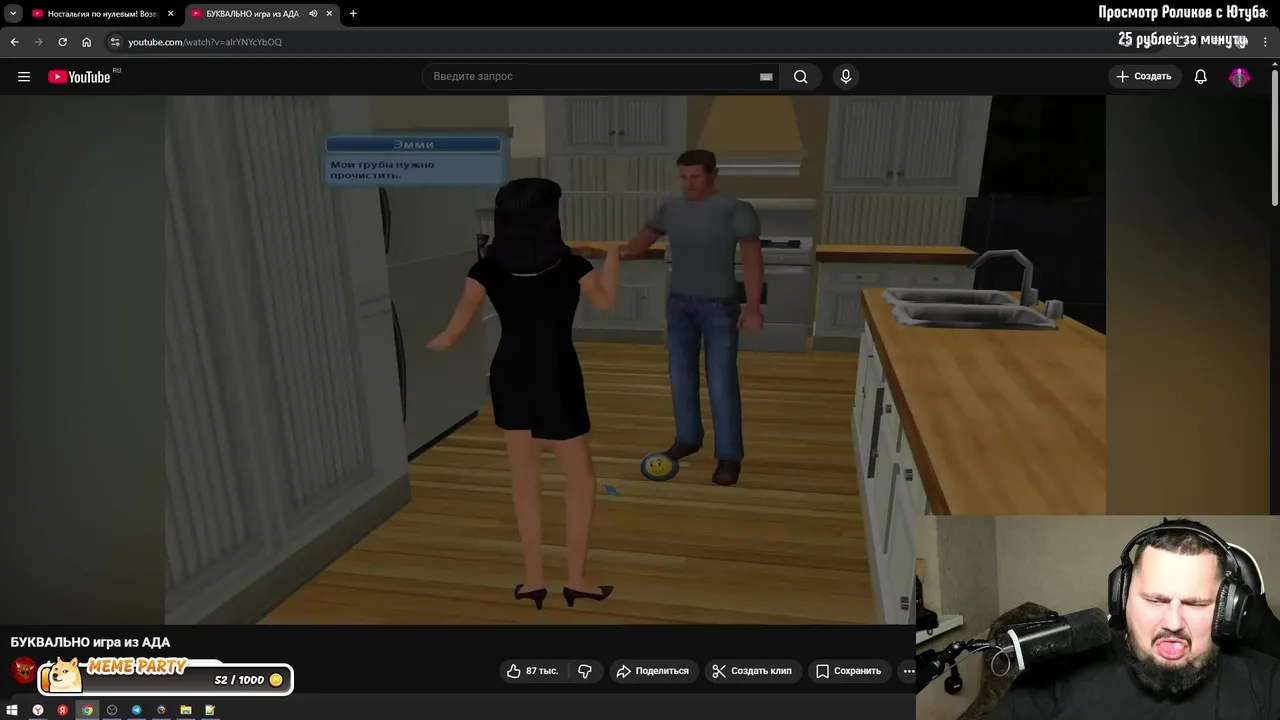Expand the tab search dropdown
The image size is (1280, 720).
(x=13, y=14)
